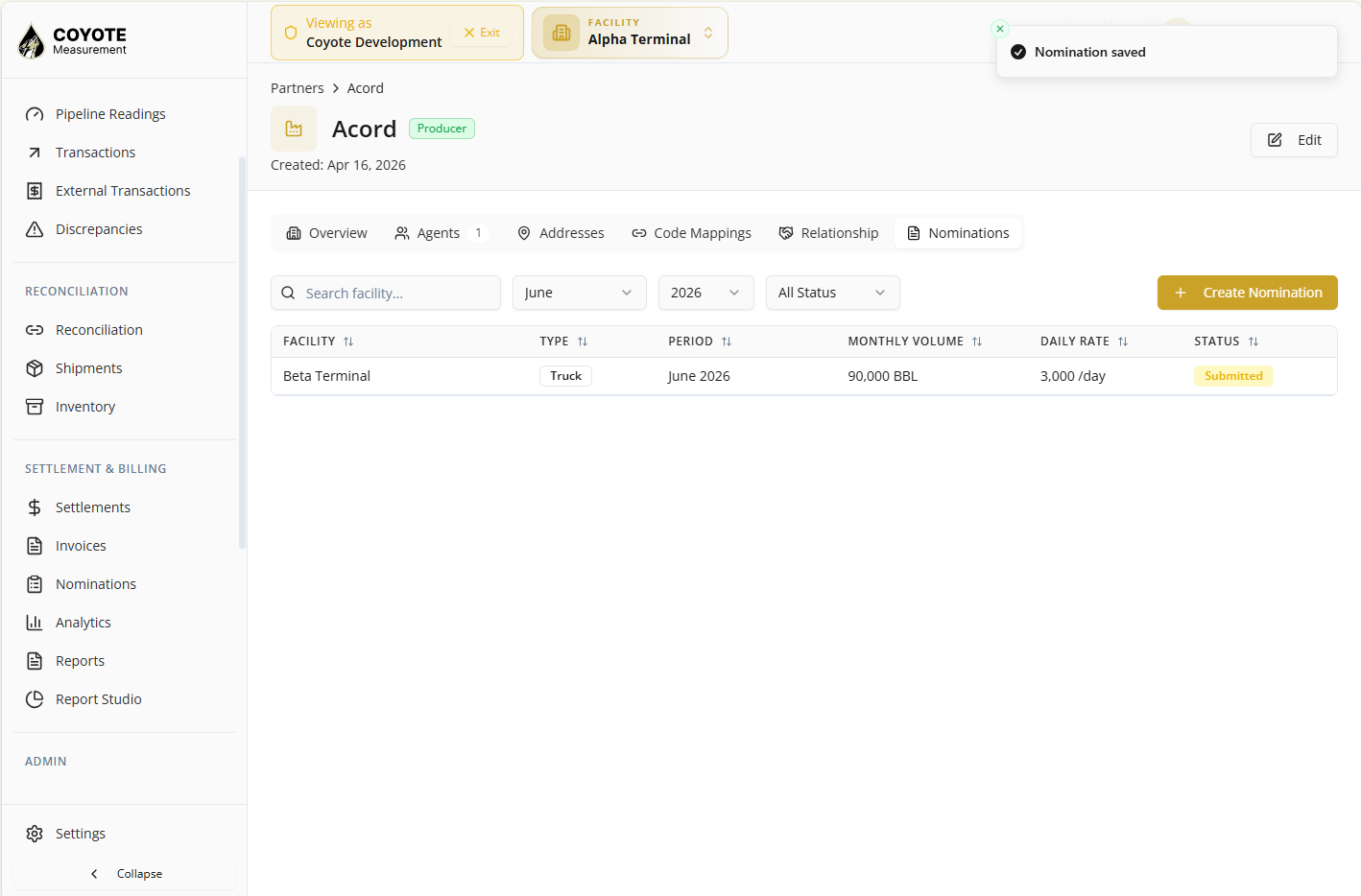Switch to the Code Mappings tab
This screenshot has width=1361, height=896.
[691, 233]
